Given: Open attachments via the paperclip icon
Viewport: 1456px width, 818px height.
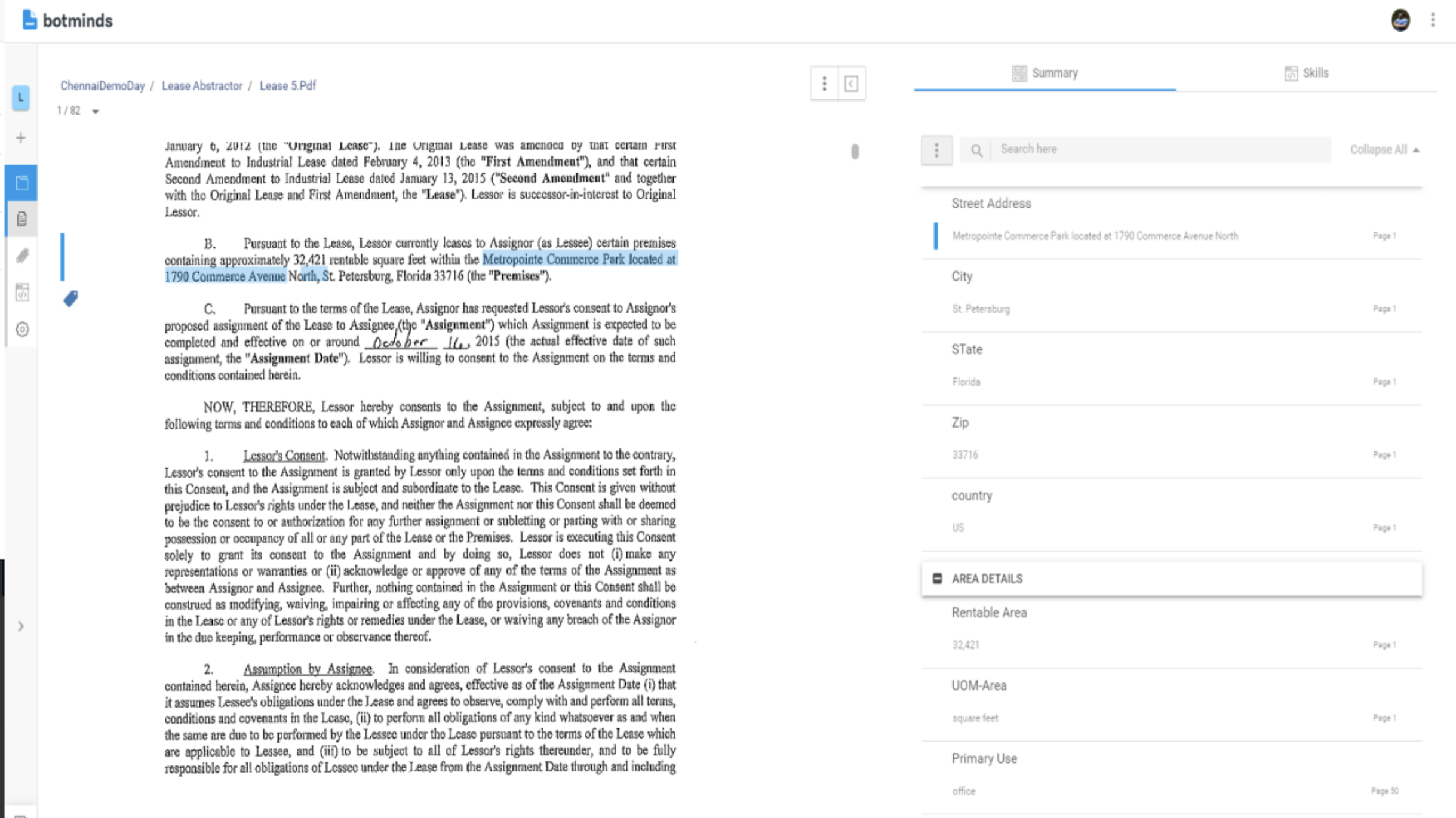Looking at the screenshot, I should coord(21,256).
